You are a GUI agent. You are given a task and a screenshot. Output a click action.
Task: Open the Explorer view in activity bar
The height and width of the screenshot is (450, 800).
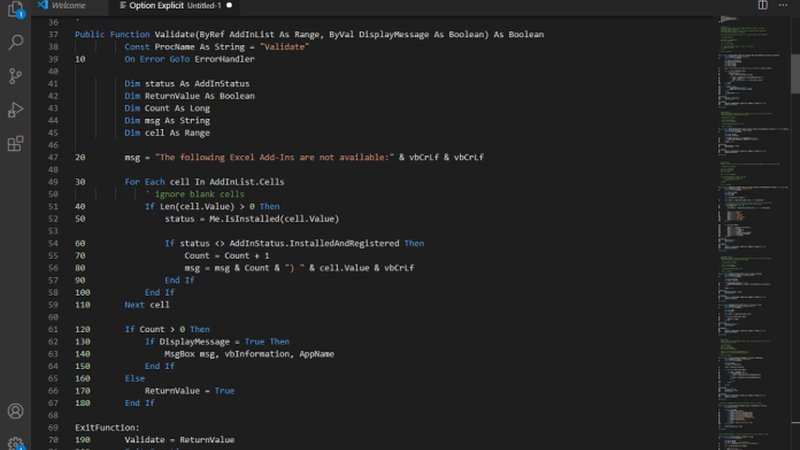[x=15, y=10]
